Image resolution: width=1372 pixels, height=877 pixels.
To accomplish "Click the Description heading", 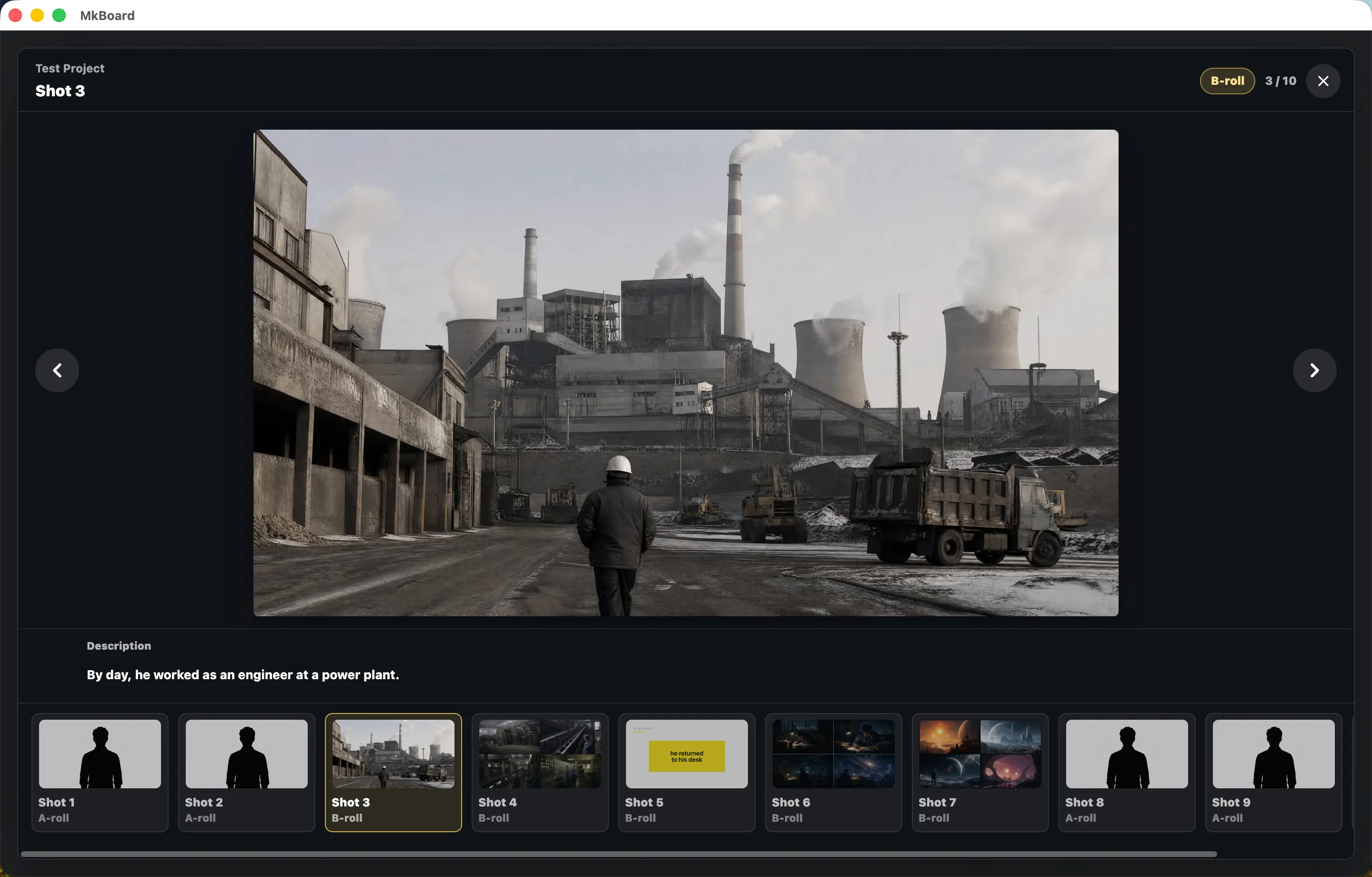I will [x=119, y=645].
